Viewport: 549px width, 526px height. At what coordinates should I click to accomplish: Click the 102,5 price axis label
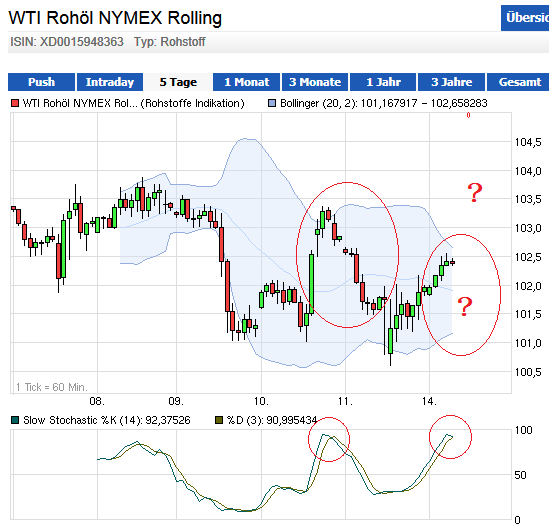(528, 257)
